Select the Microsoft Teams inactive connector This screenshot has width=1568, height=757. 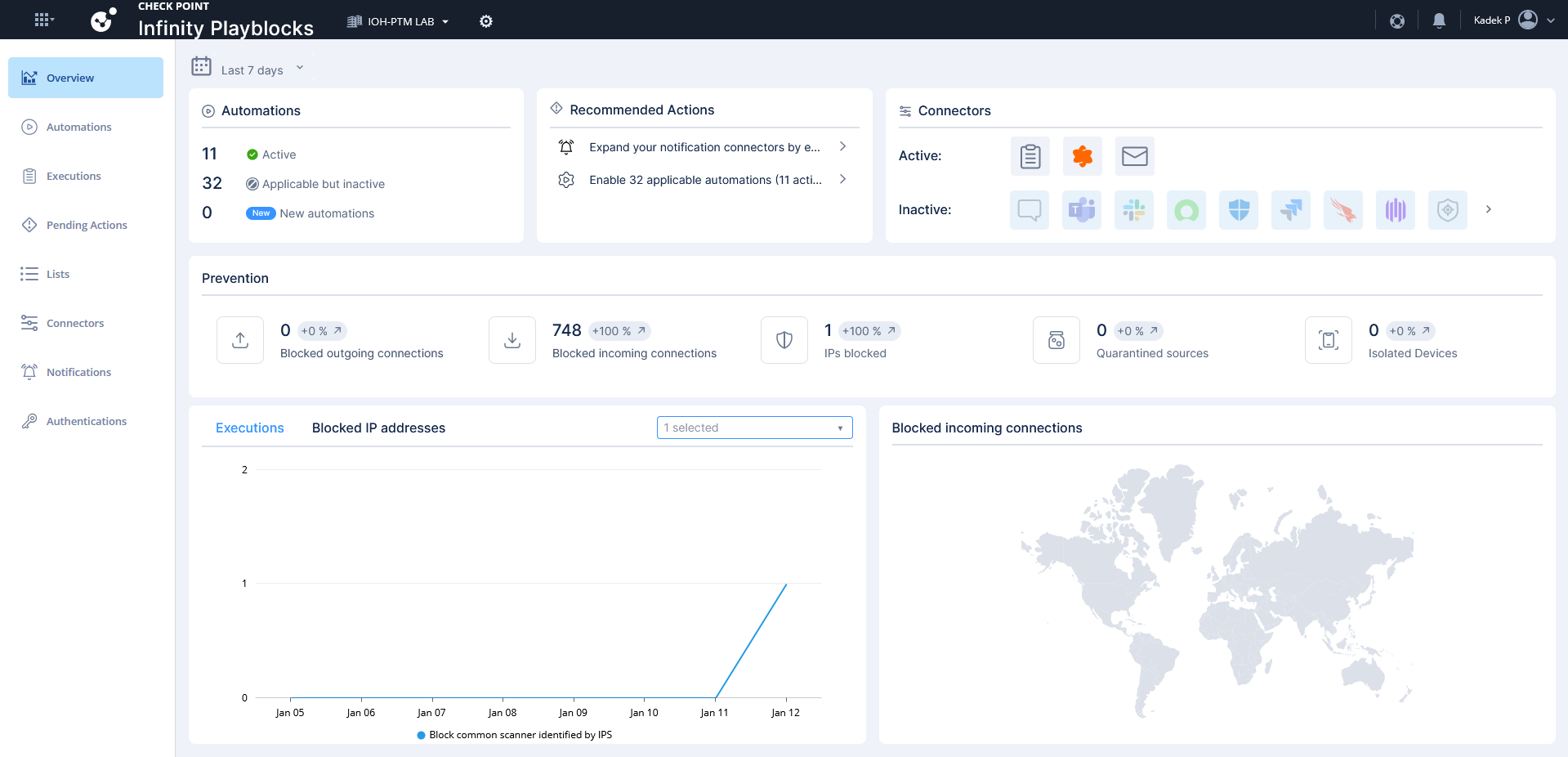point(1082,210)
